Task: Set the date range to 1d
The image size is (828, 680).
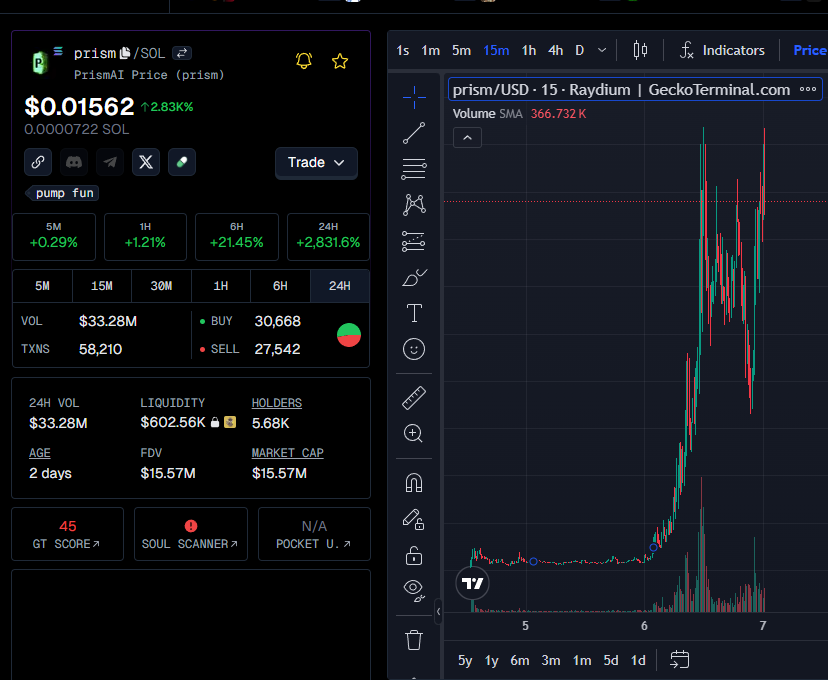Action: [x=638, y=660]
